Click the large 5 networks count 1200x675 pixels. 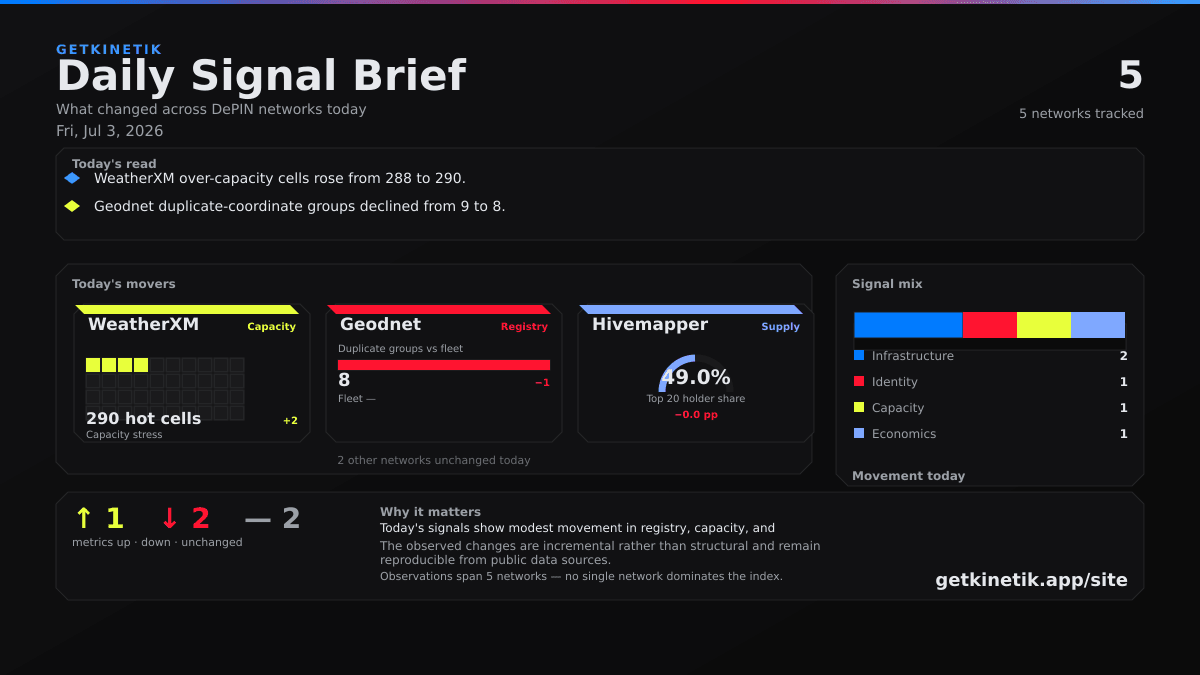pos(1130,76)
